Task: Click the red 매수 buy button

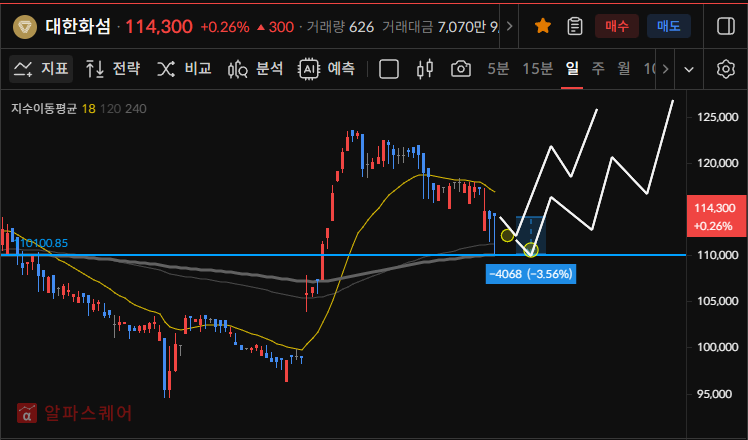Action: [x=616, y=26]
